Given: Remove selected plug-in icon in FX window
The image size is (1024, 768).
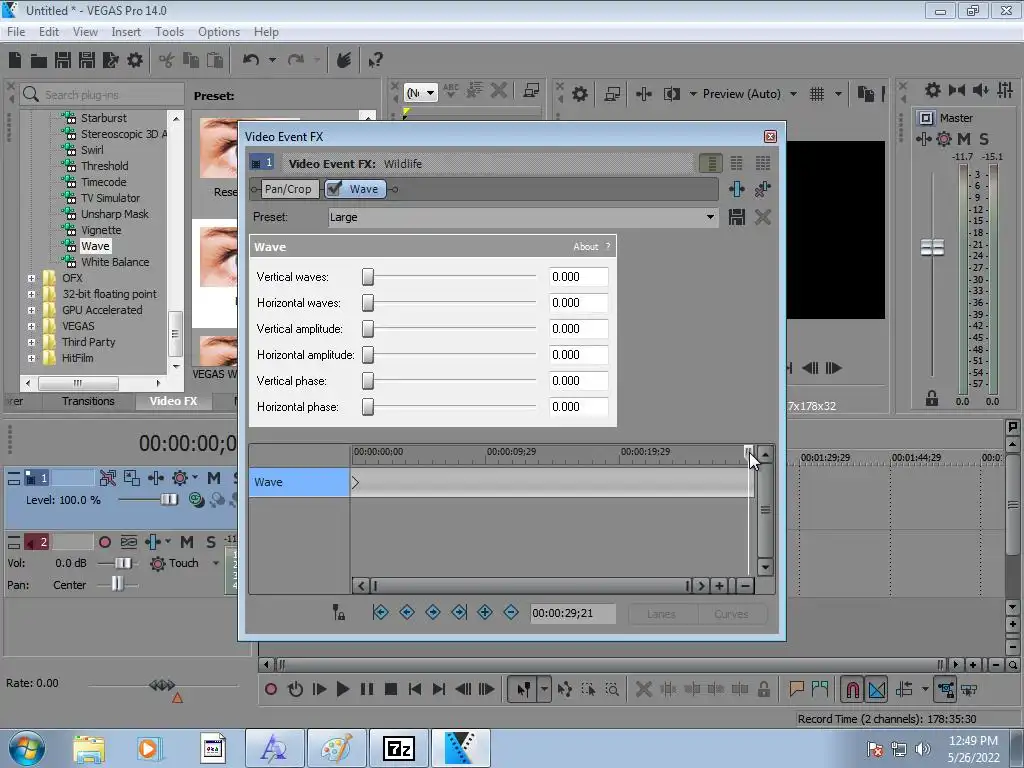Looking at the screenshot, I should (762, 189).
